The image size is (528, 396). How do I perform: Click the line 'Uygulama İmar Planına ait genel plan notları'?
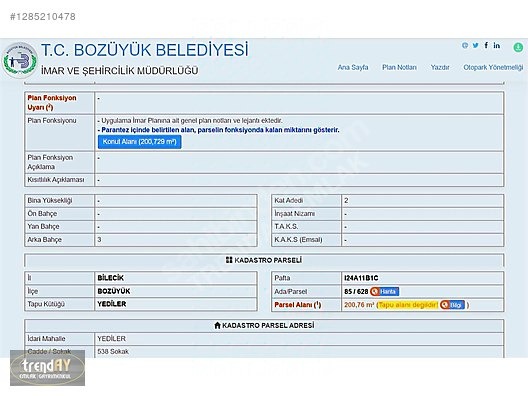tap(190, 121)
